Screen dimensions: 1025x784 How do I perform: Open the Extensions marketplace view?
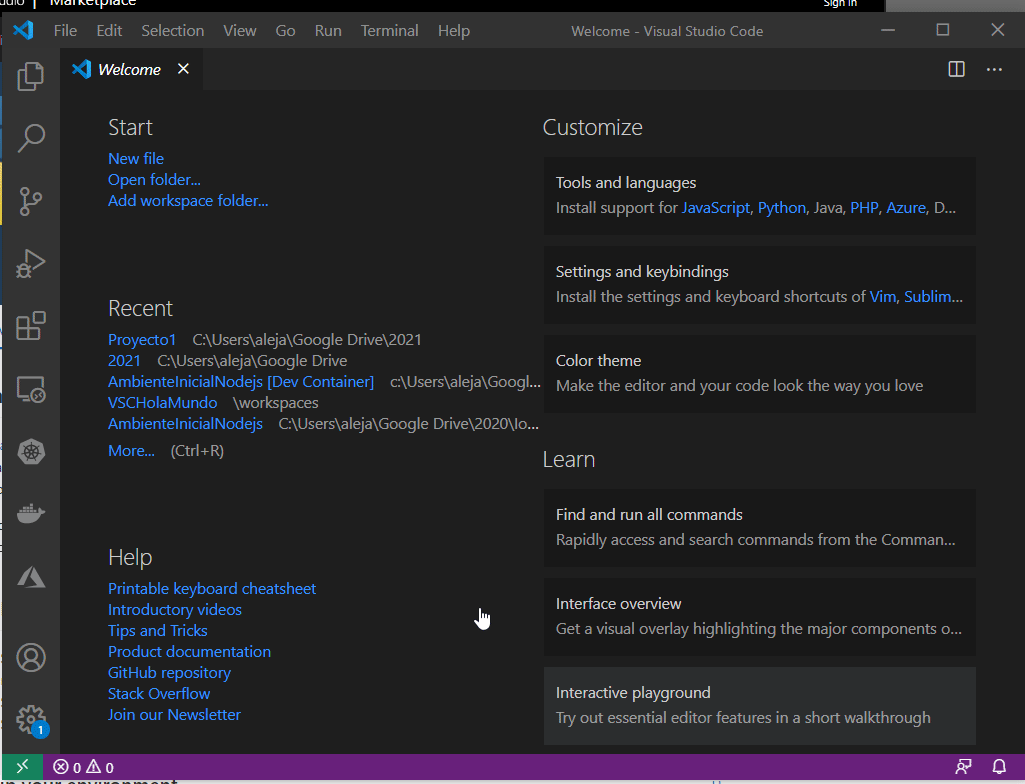(x=31, y=326)
